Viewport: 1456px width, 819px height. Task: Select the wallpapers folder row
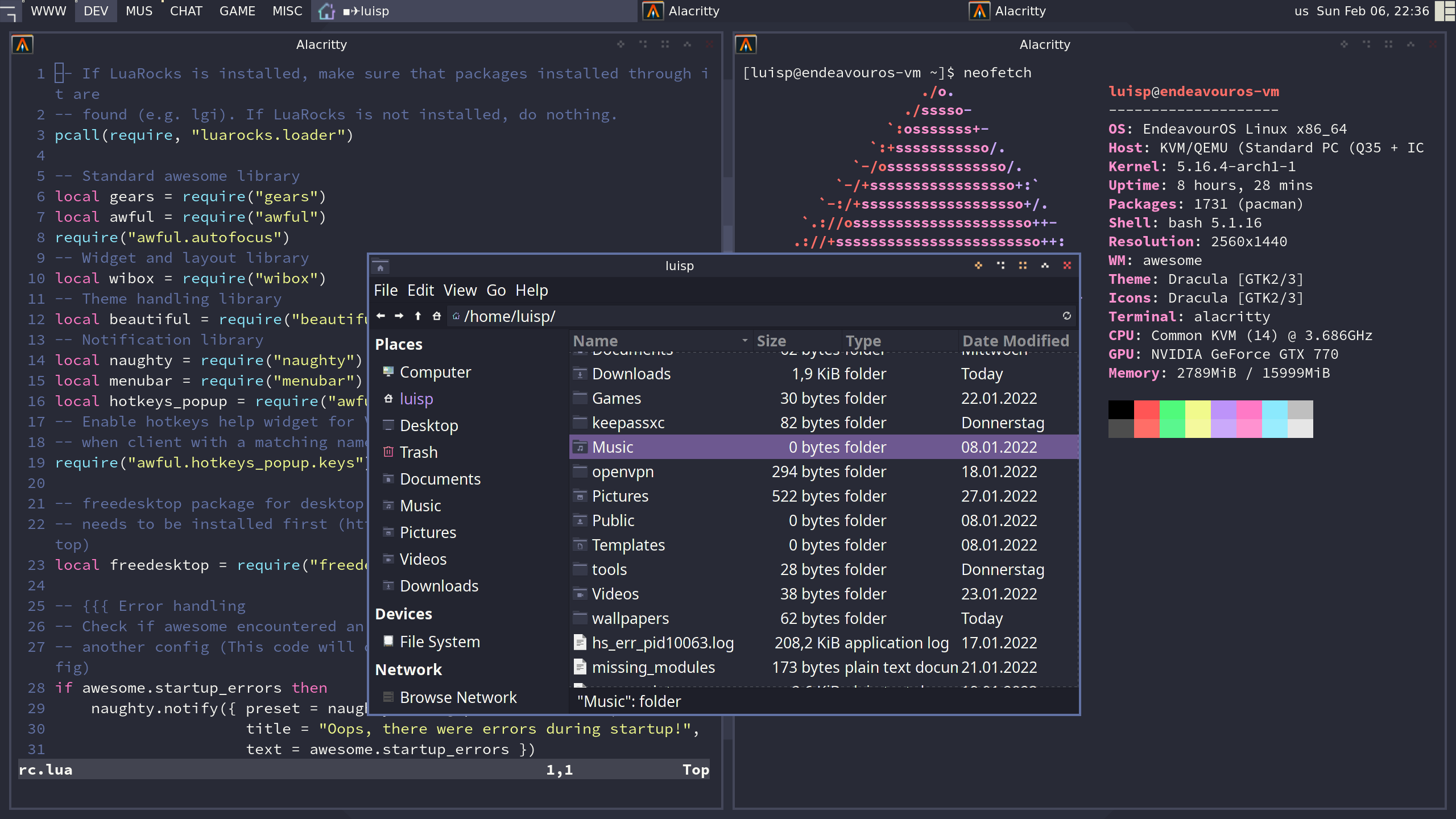[x=630, y=618]
